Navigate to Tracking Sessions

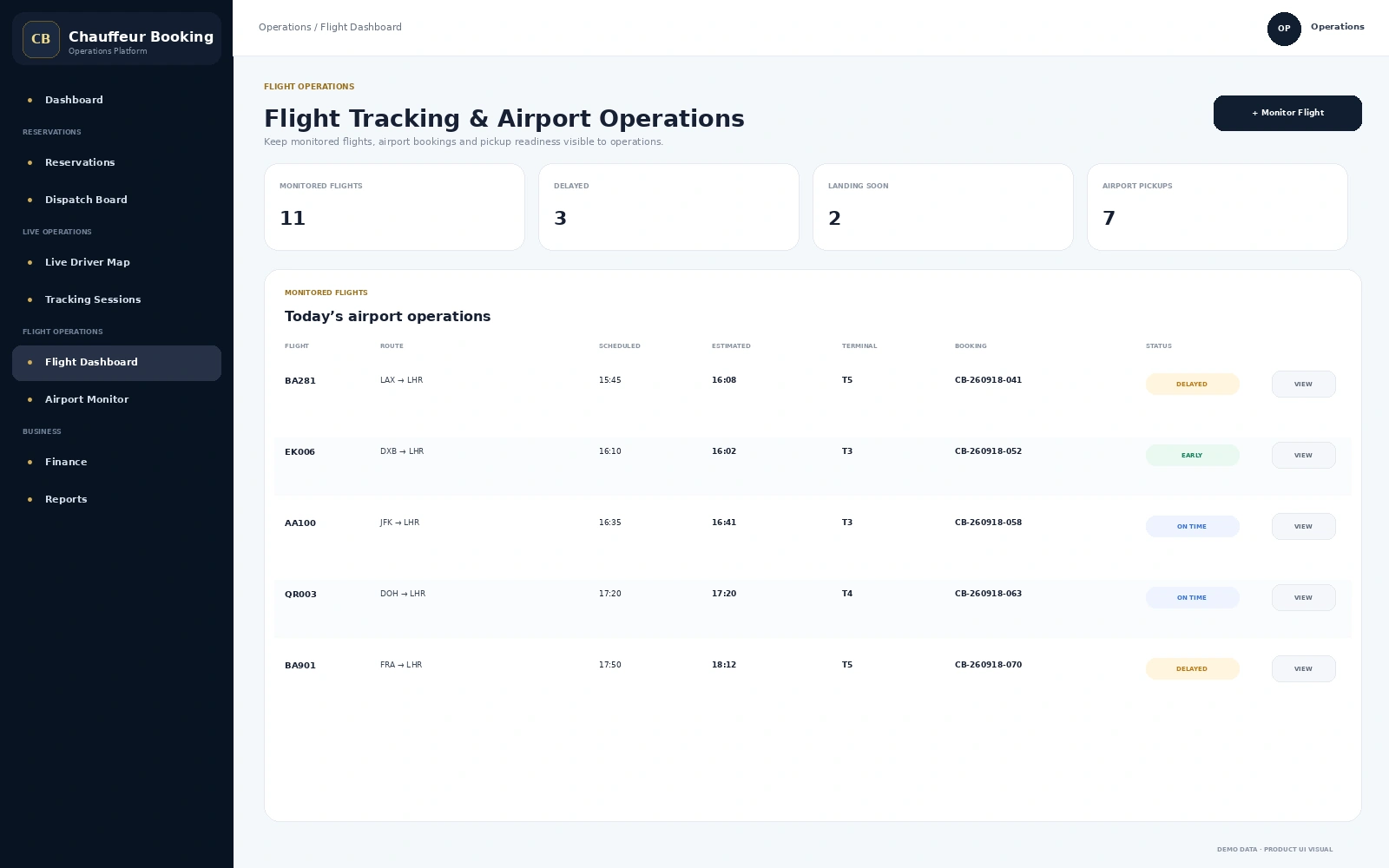click(116, 299)
